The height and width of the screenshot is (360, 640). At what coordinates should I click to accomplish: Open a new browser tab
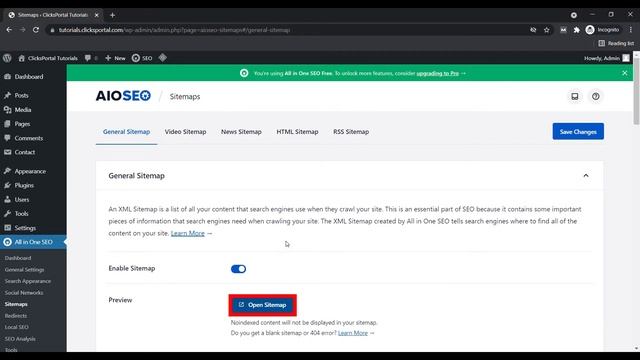(112, 15)
